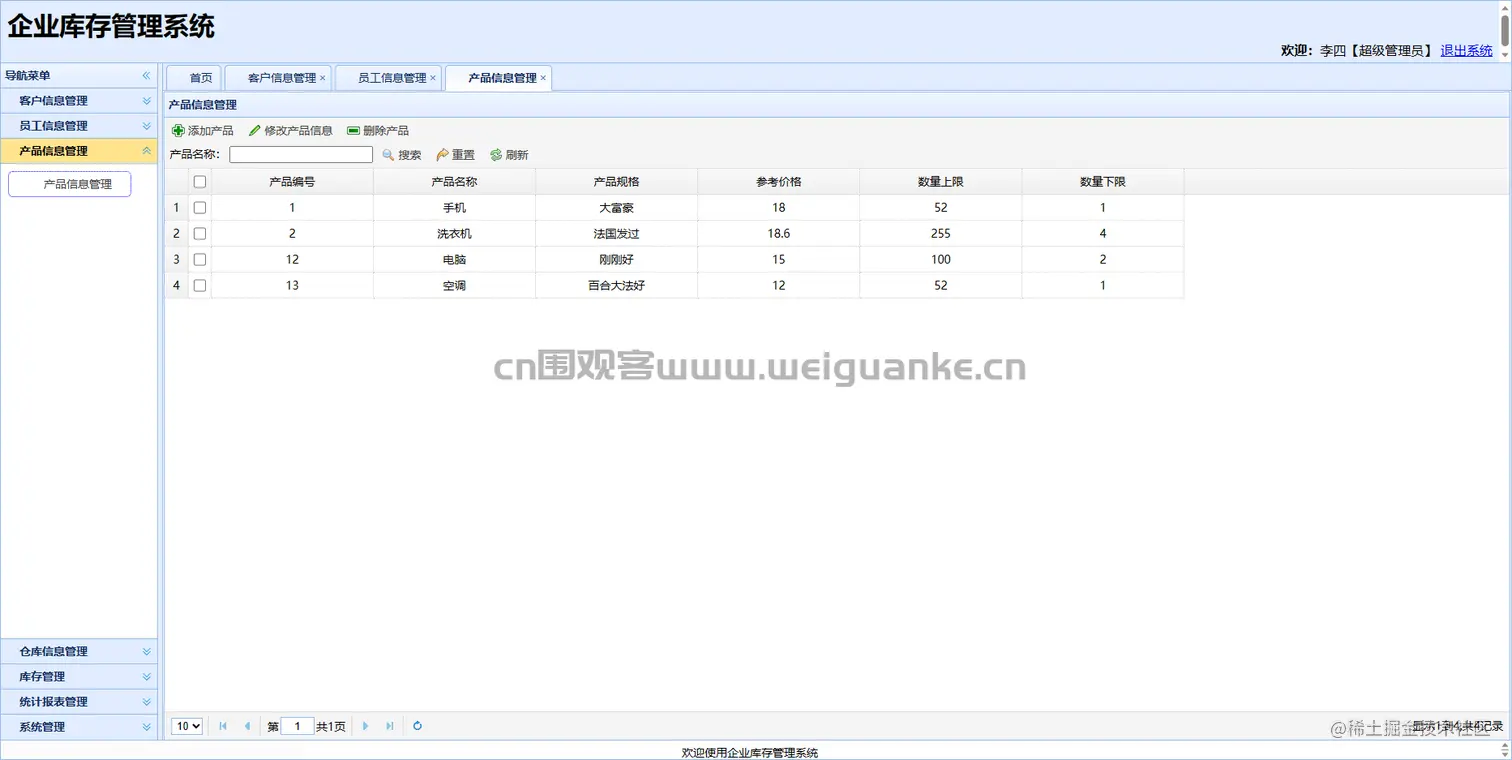
Task: Sort by 产品编号 column header
Action: (292, 182)
